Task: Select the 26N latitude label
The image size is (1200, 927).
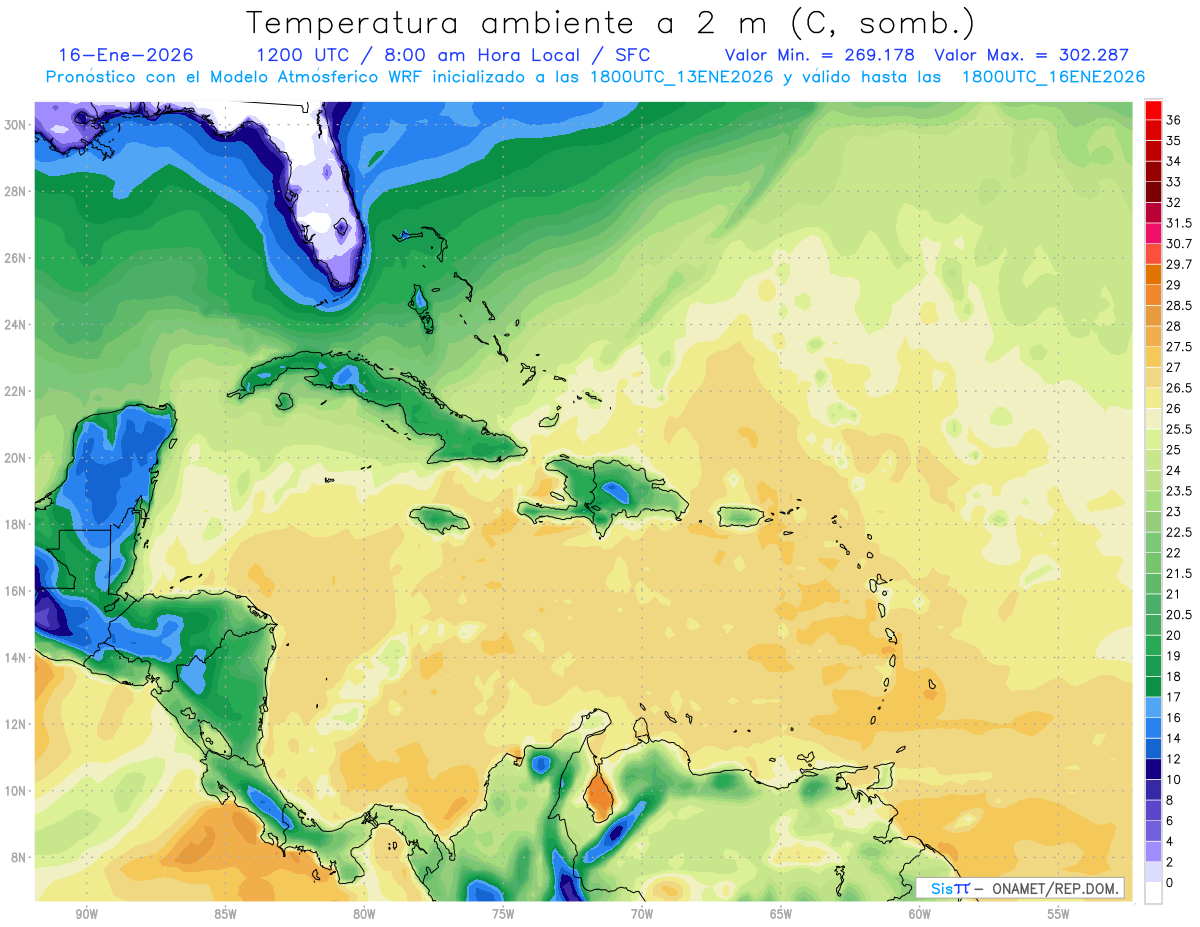Action: pos(15,258)
